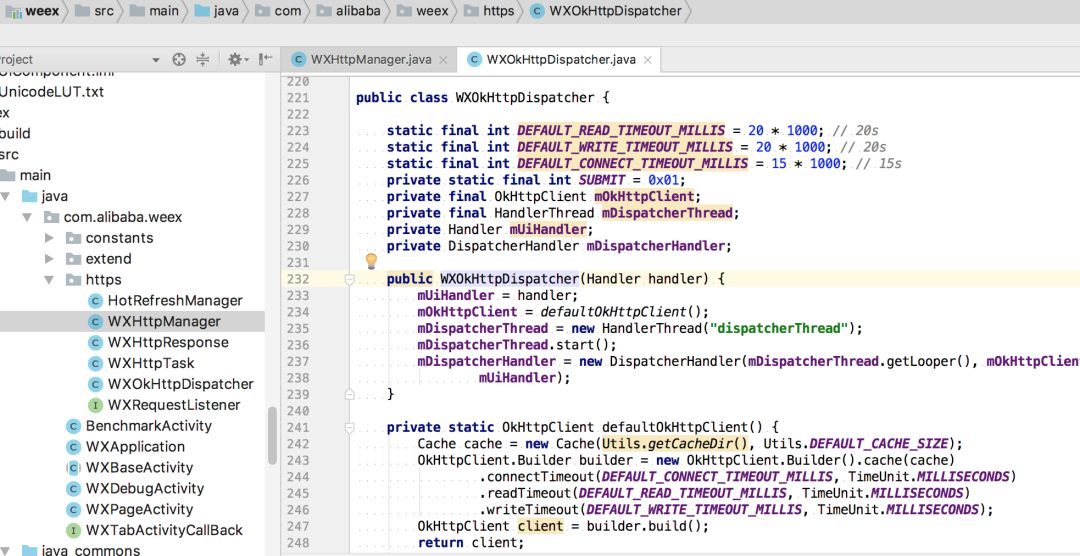Click the hide project panel icon
The width and height of the screenshot is (1080, 556).
click(x=266, y=59)
